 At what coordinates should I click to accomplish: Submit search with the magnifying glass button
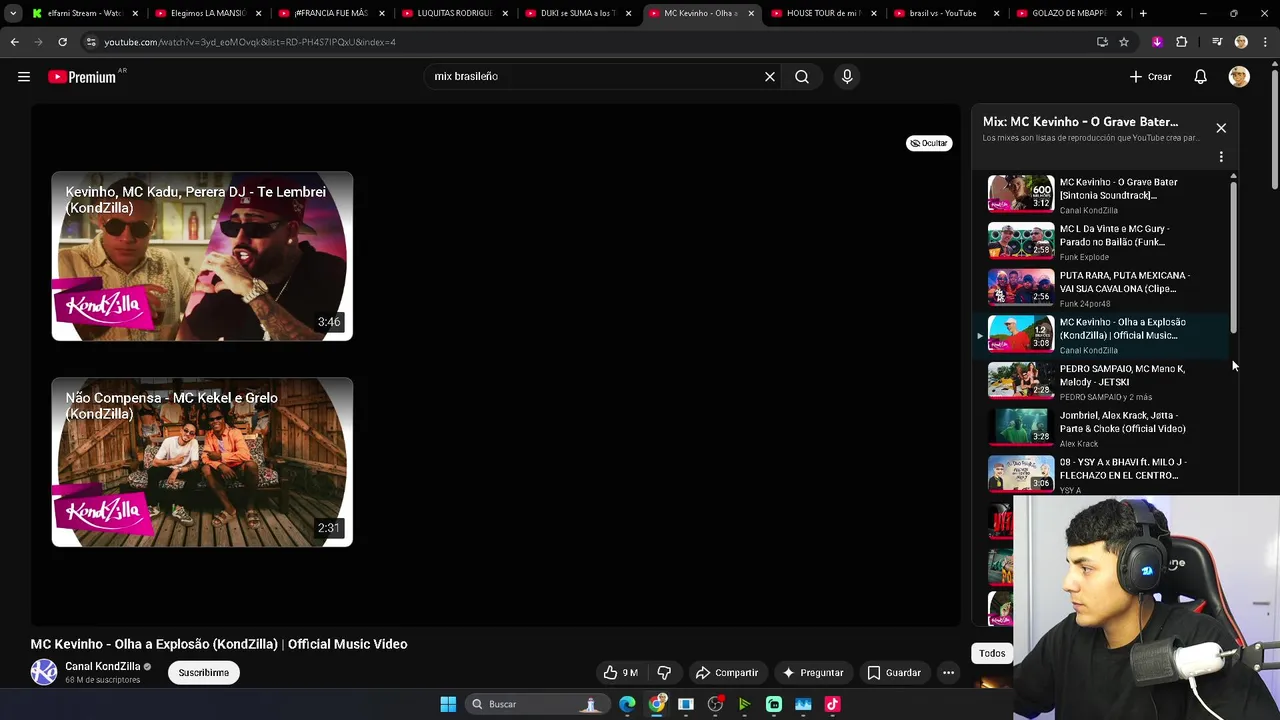click(x=802, y=77)
